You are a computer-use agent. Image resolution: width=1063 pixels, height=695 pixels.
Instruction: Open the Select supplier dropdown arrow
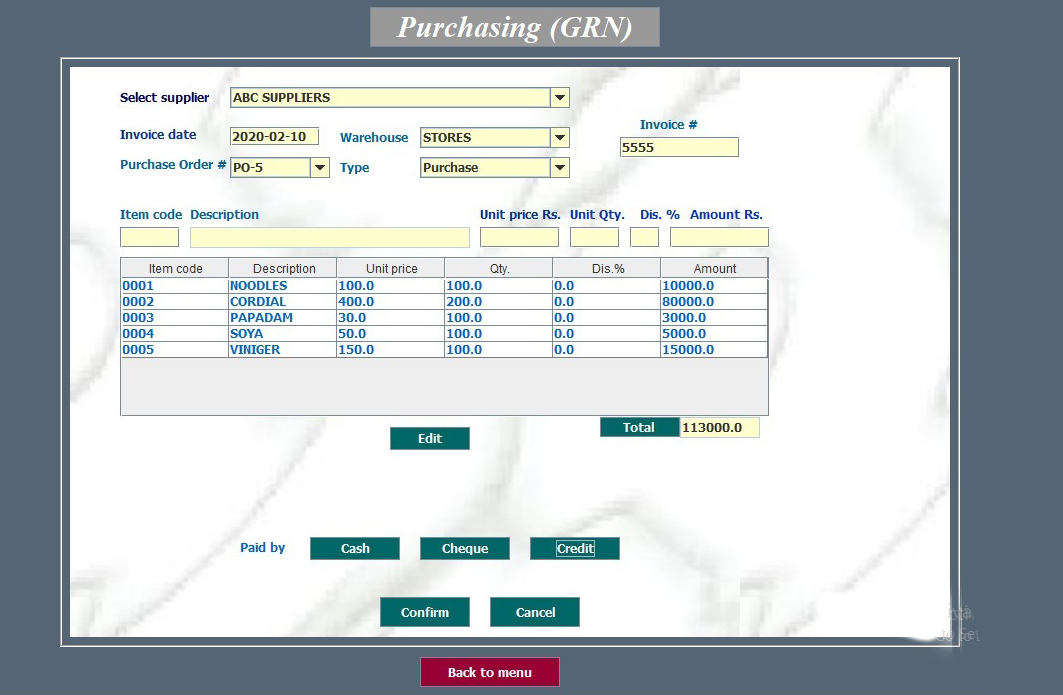click(560, 98)
